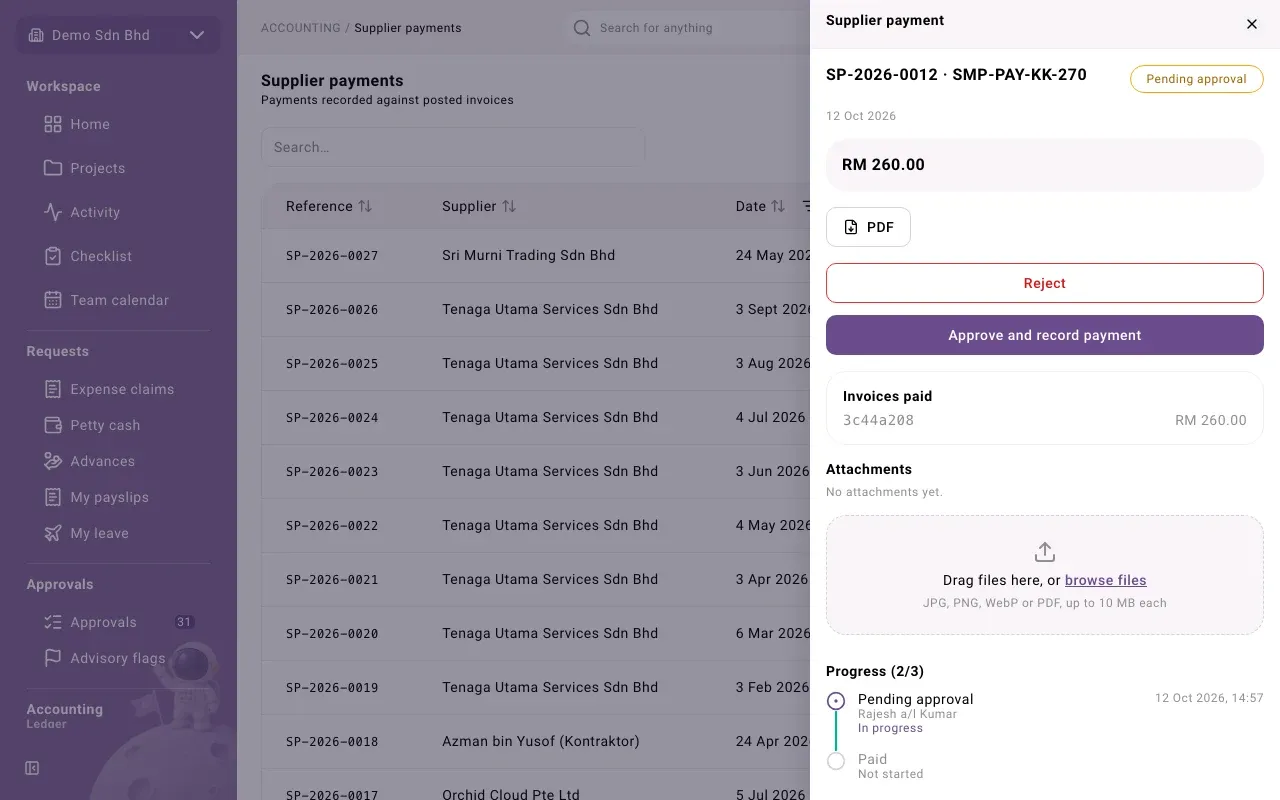
Task: Select row SP-2026-0022
Action: tap(536, 526)
